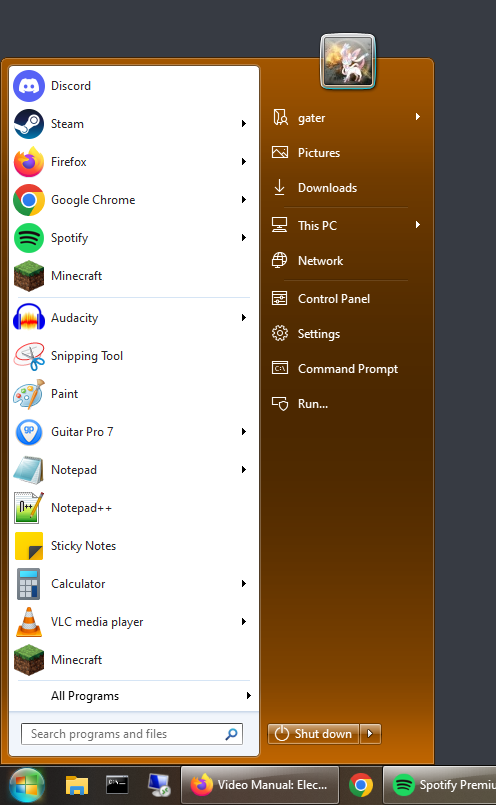This screenshot has width=496, height=805.
Task: Click the Firefox icon in Start menu
Action: click(29, 162)
